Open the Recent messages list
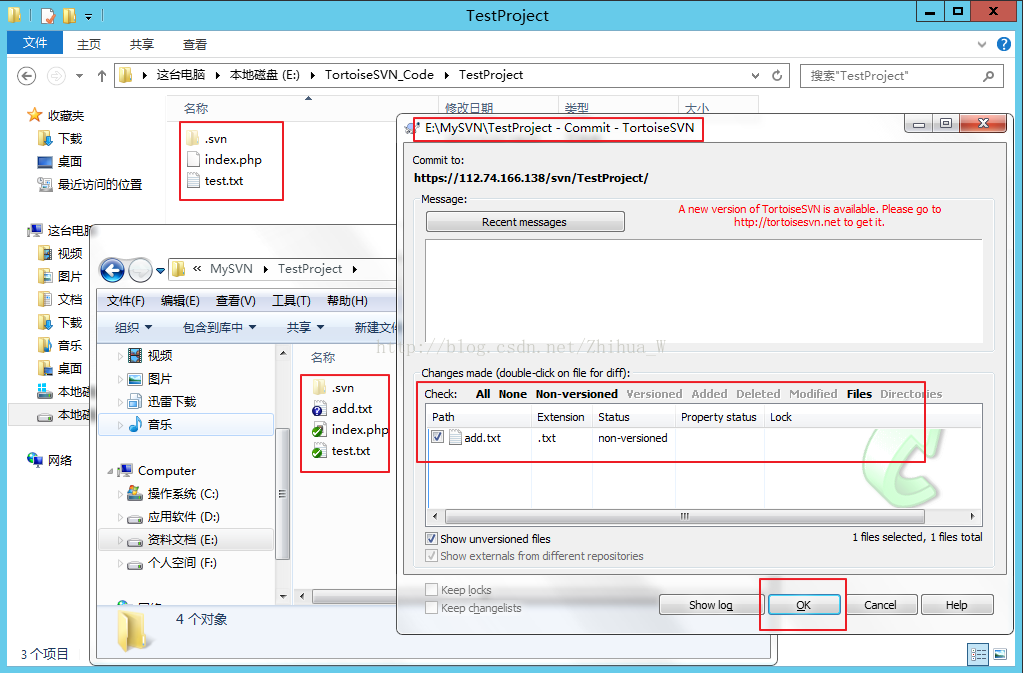 point(525,222)
